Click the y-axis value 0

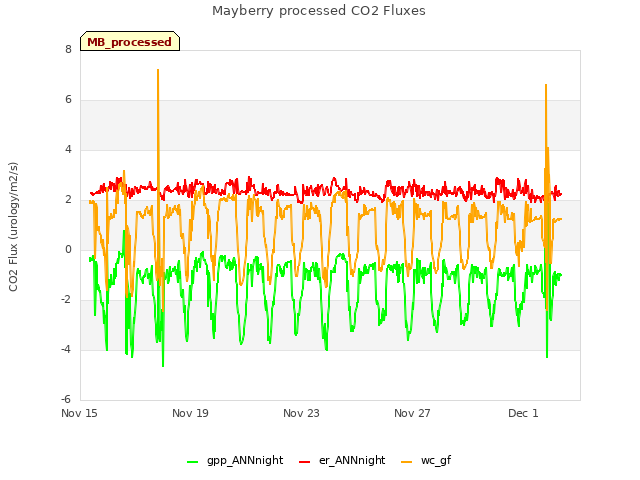click(68, 249)
